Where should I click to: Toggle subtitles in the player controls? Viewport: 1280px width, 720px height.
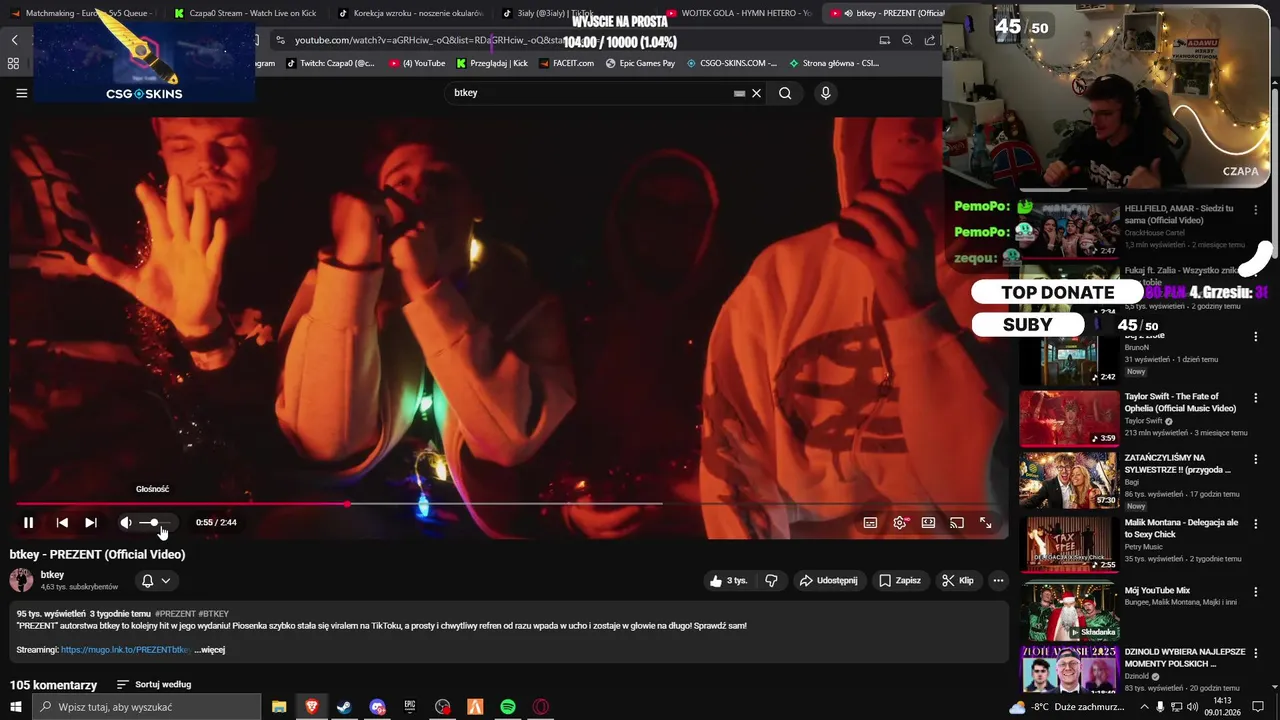pyautogui.click(x=870, y=522)
